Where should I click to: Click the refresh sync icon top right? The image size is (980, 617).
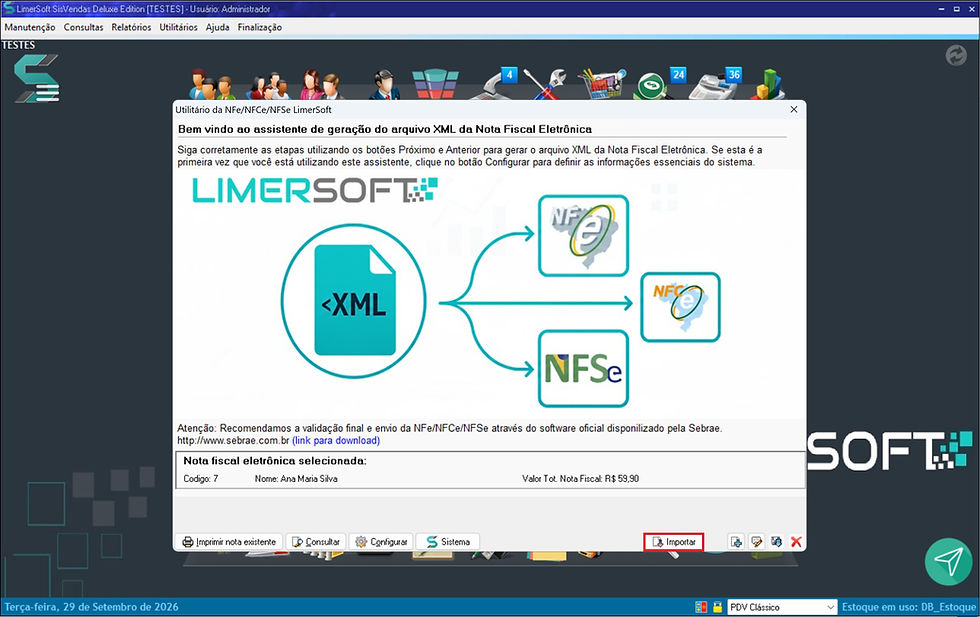click(x=956, y=56)
